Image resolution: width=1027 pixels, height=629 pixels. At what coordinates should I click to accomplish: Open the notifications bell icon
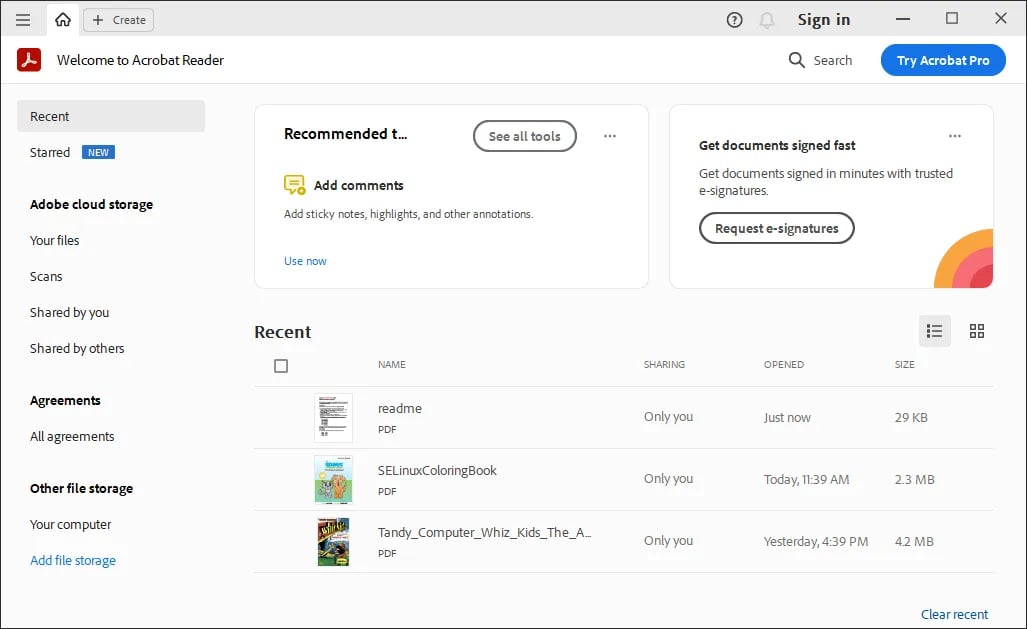point(766,20)
